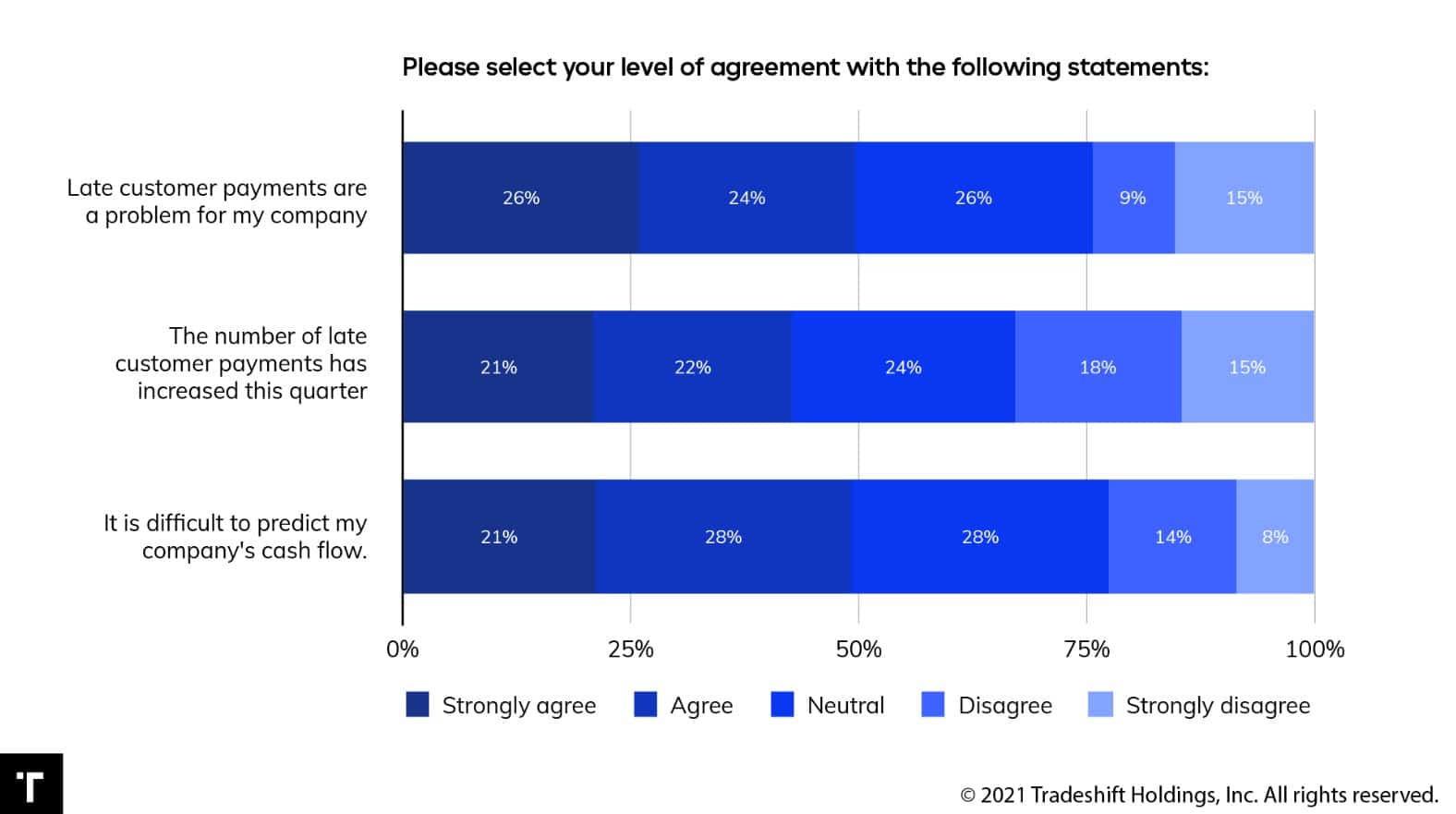1456x814 pixels.
Task: Select the "Late customer payments are a problem" label
Action: tap(217, 201)
